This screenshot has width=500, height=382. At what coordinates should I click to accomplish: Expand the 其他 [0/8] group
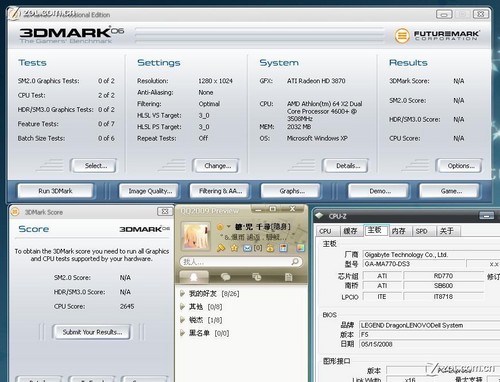pyautogui.click(x=182, y=307)
